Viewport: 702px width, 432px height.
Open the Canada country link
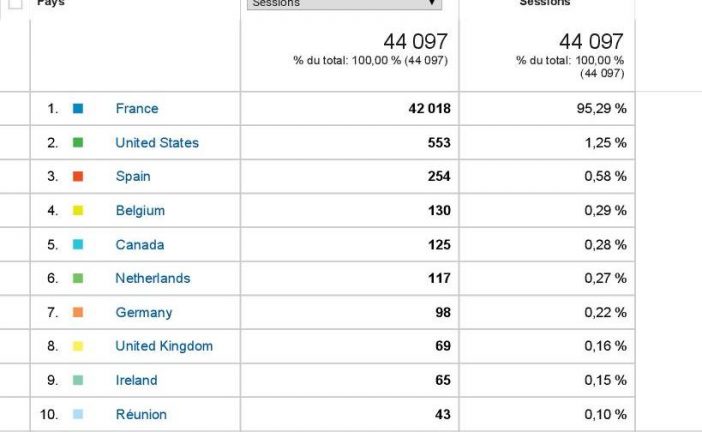[x=140, y=245]
